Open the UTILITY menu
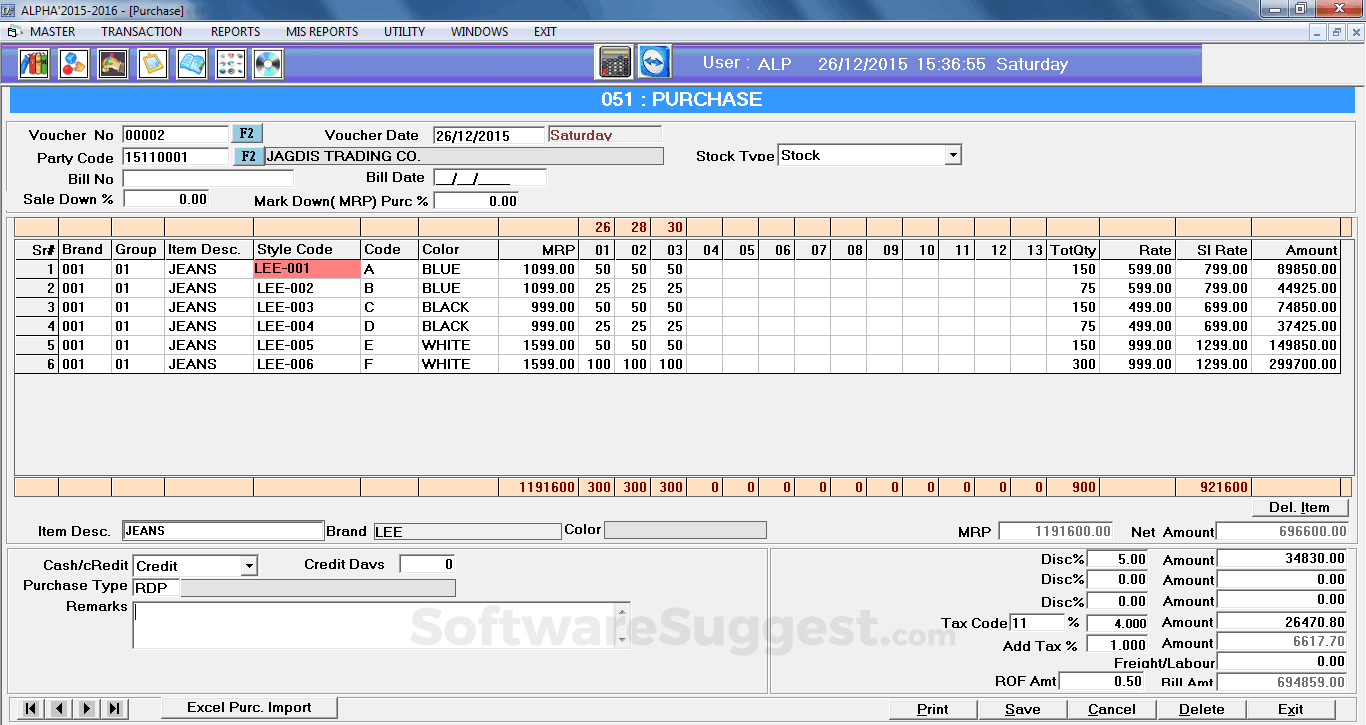Viewport: 1366px width, 725px height. pyautogui.click(x=405, y=32)
